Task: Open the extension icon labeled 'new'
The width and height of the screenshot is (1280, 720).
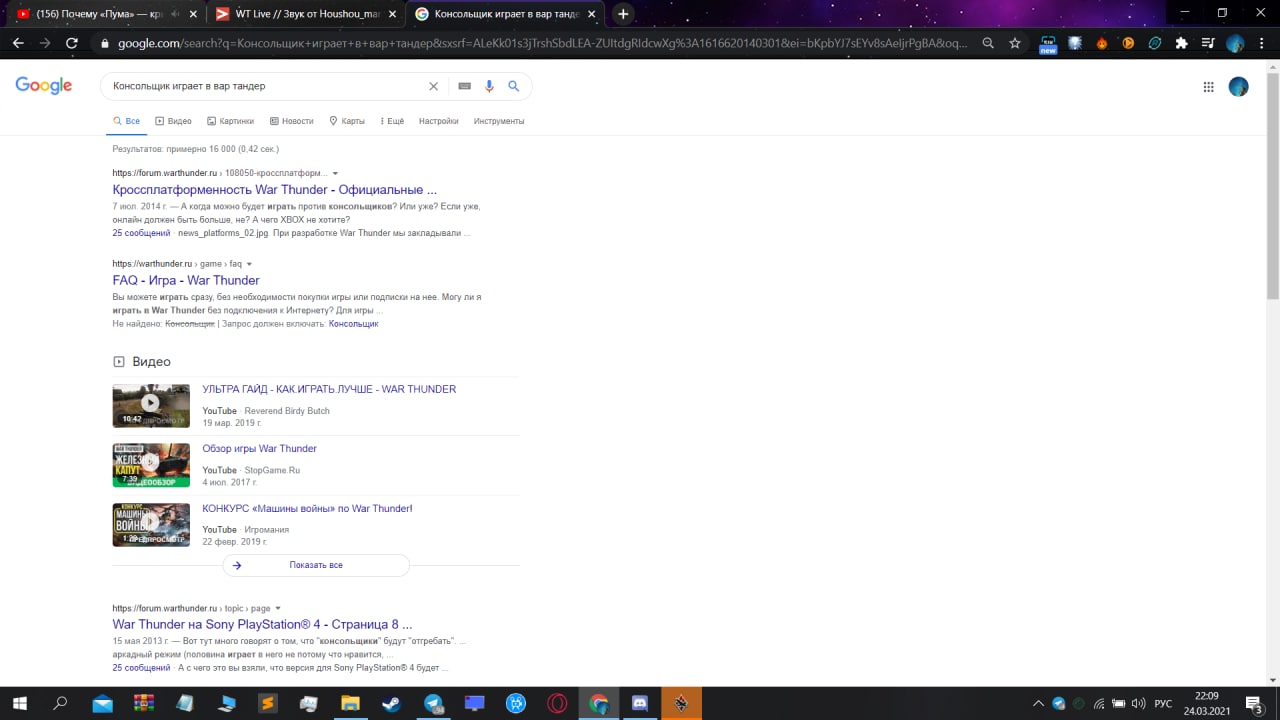Action: click(x=1048, y=44)
